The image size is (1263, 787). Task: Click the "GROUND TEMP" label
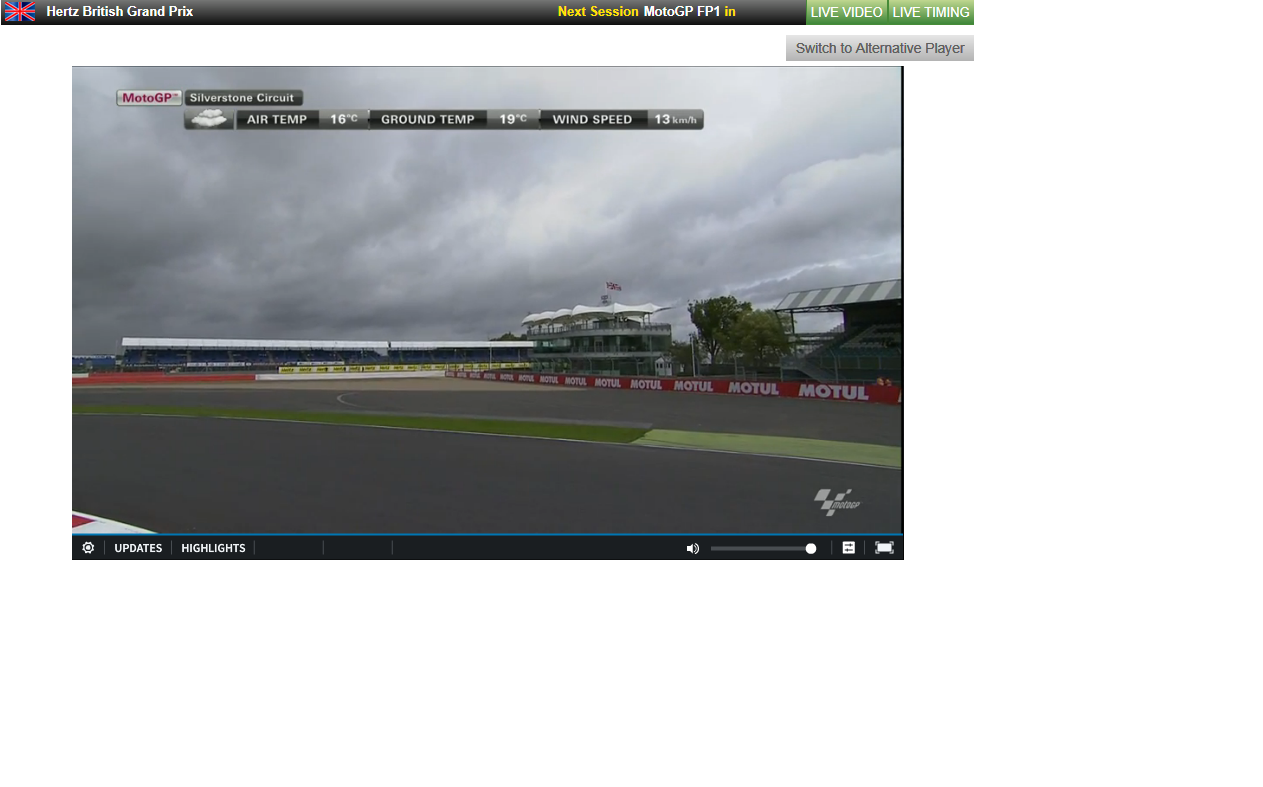point(428,119)
